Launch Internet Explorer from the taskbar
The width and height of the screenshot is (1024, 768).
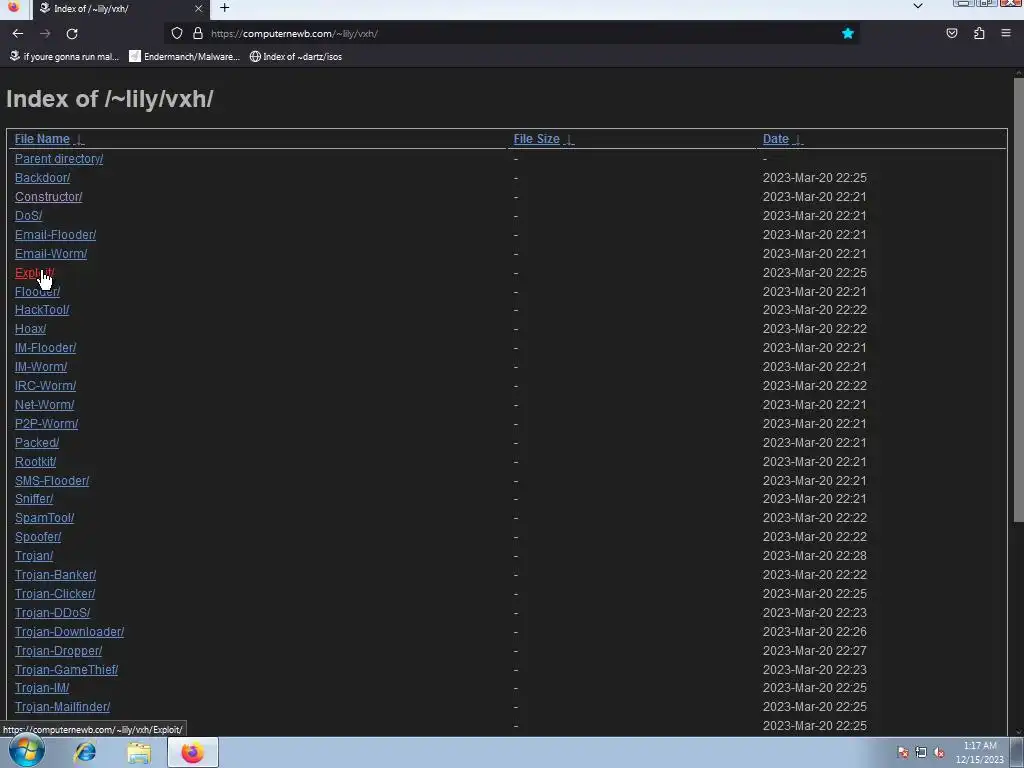[85, 753]
